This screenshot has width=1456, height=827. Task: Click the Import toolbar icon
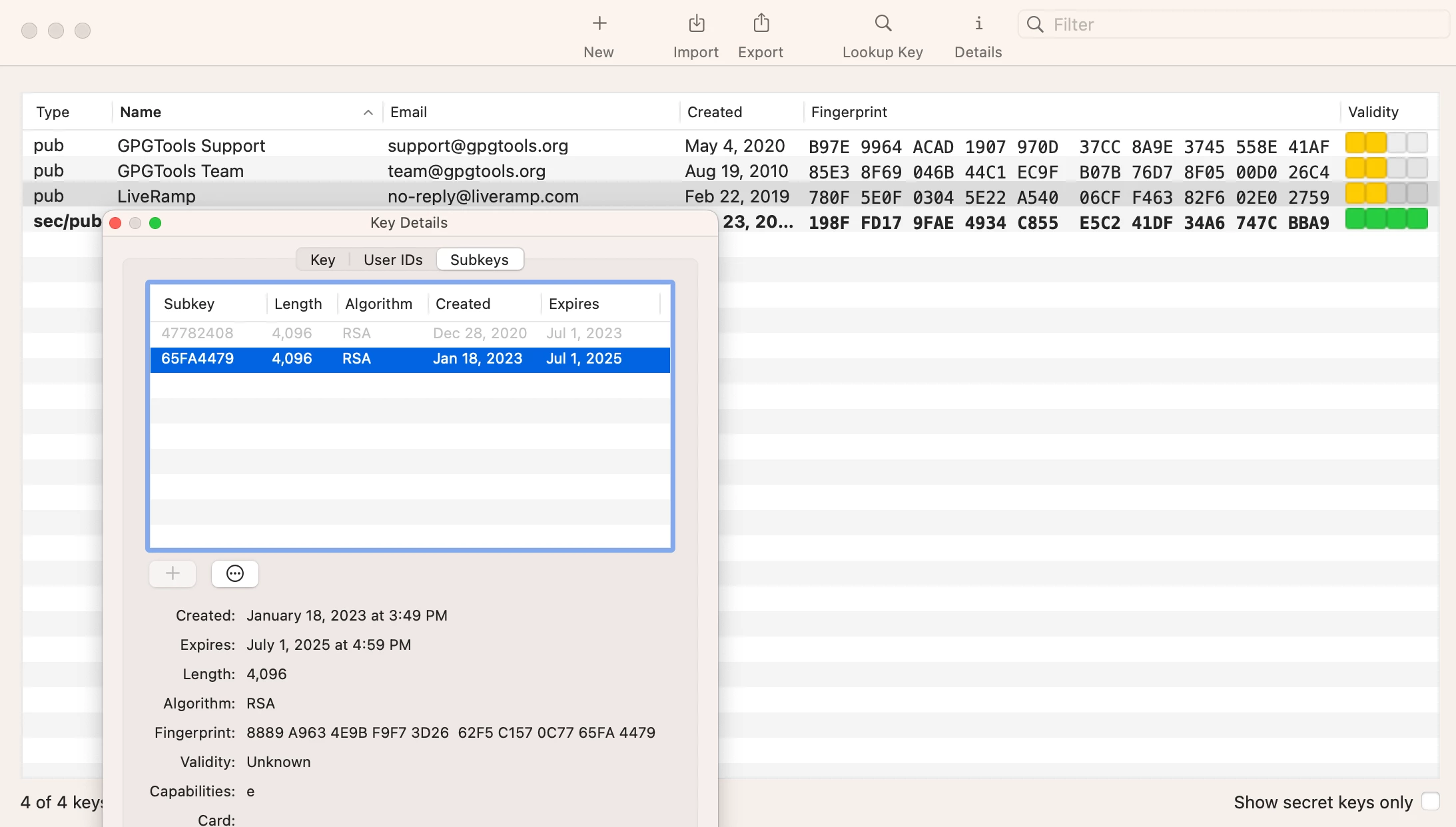coord(696,24)
